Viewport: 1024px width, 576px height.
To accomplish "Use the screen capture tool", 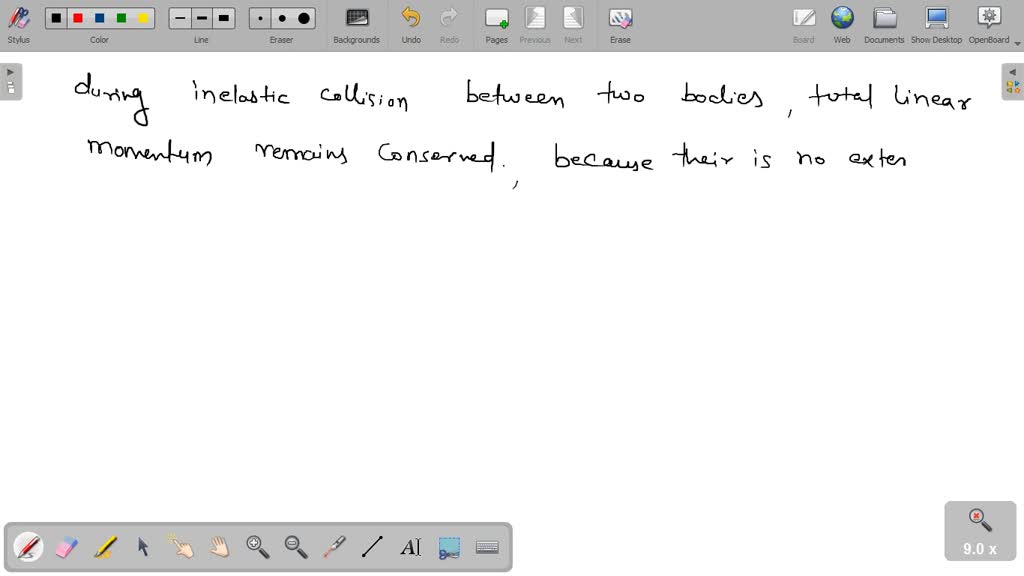I will (448, 546).
